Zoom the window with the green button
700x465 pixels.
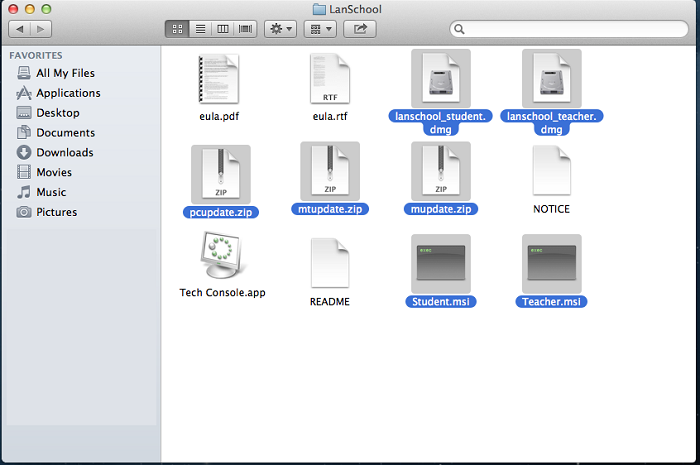click(x=46, y=8)
